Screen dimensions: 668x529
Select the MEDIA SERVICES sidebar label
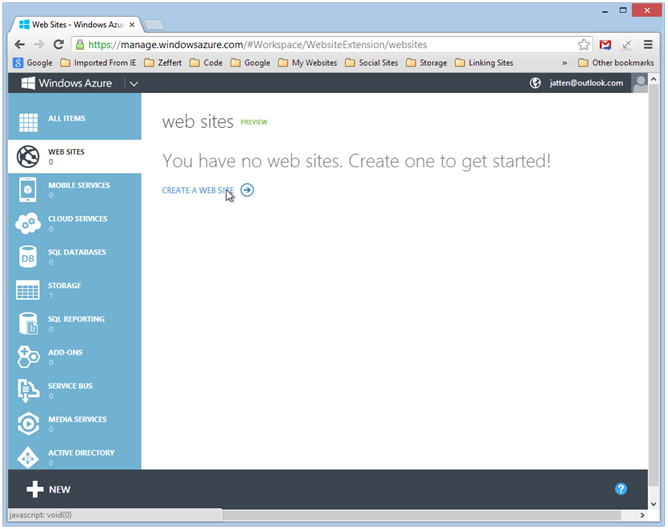coord(78,420)
